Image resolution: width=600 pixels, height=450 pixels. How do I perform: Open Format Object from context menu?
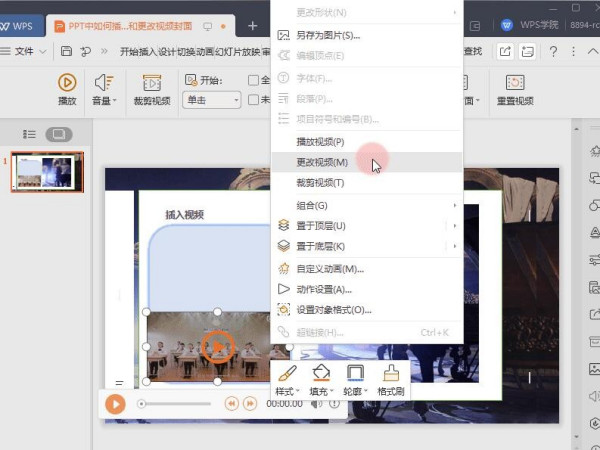point(367,310)
